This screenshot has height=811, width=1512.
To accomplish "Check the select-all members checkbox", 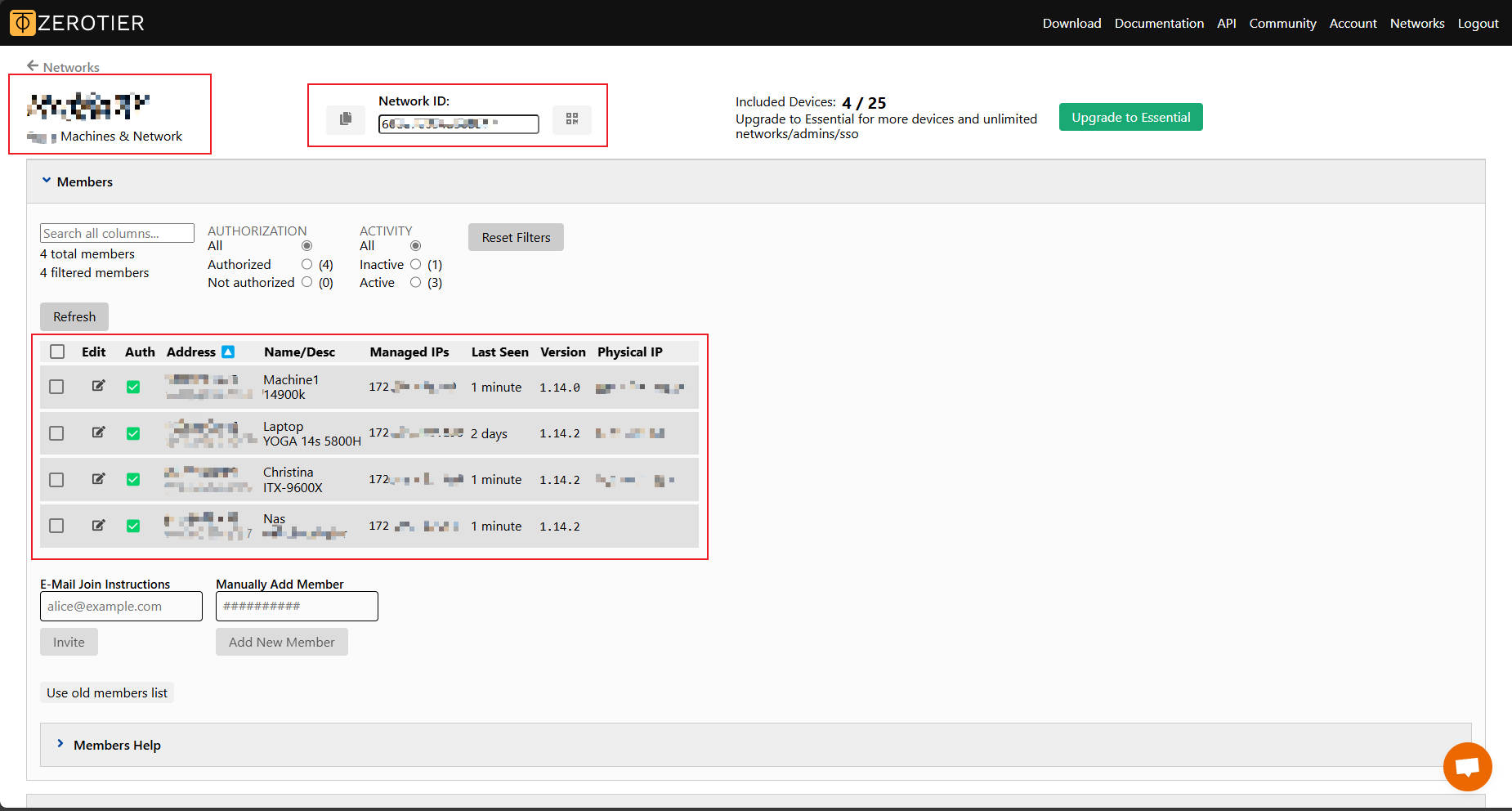I will (56, 351).
